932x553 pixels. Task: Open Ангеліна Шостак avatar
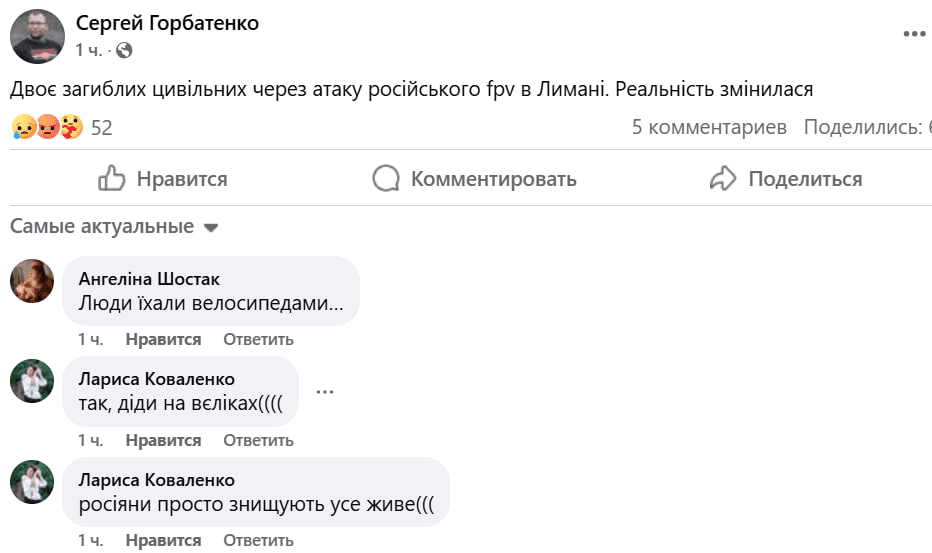coord(32,280)
